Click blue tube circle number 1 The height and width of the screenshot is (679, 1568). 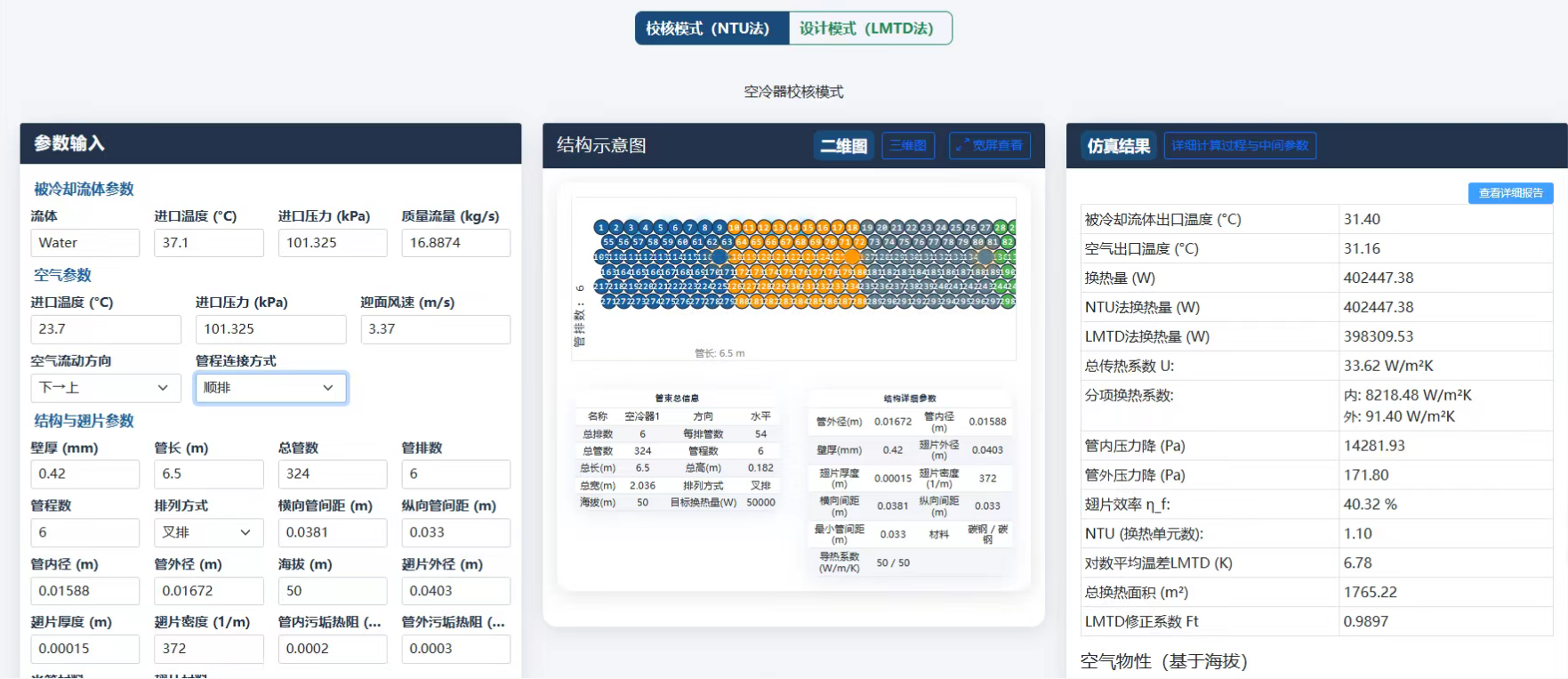click(601, 228)
